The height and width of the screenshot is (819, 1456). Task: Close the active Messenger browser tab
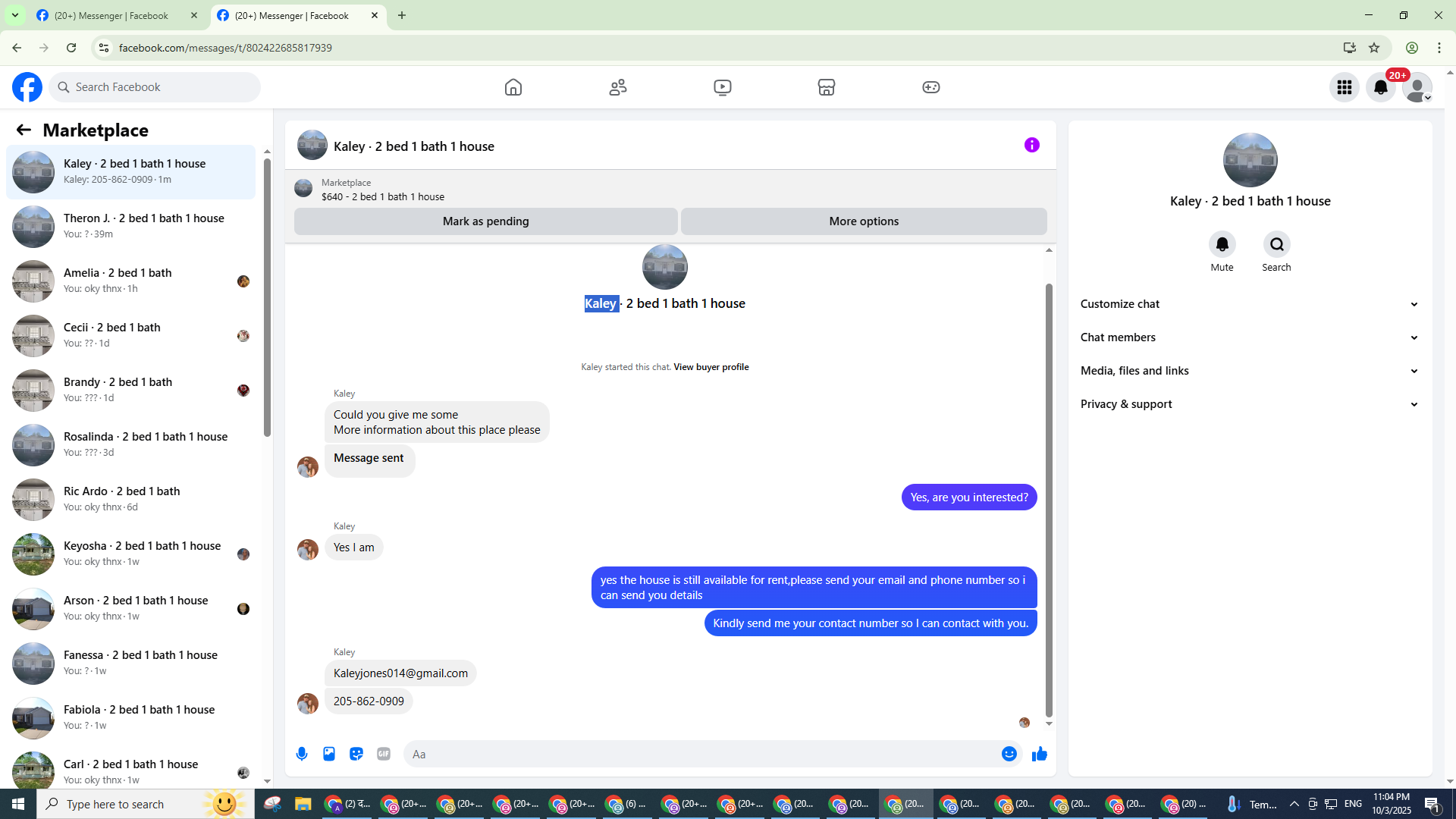(x=375, y=15)
